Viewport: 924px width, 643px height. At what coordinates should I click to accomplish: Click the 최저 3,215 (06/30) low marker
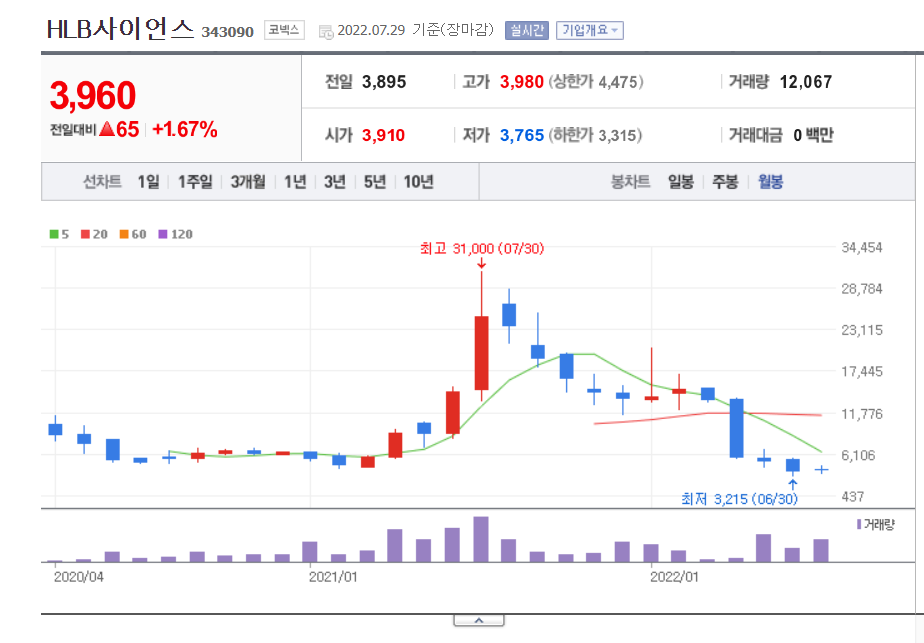740,499
